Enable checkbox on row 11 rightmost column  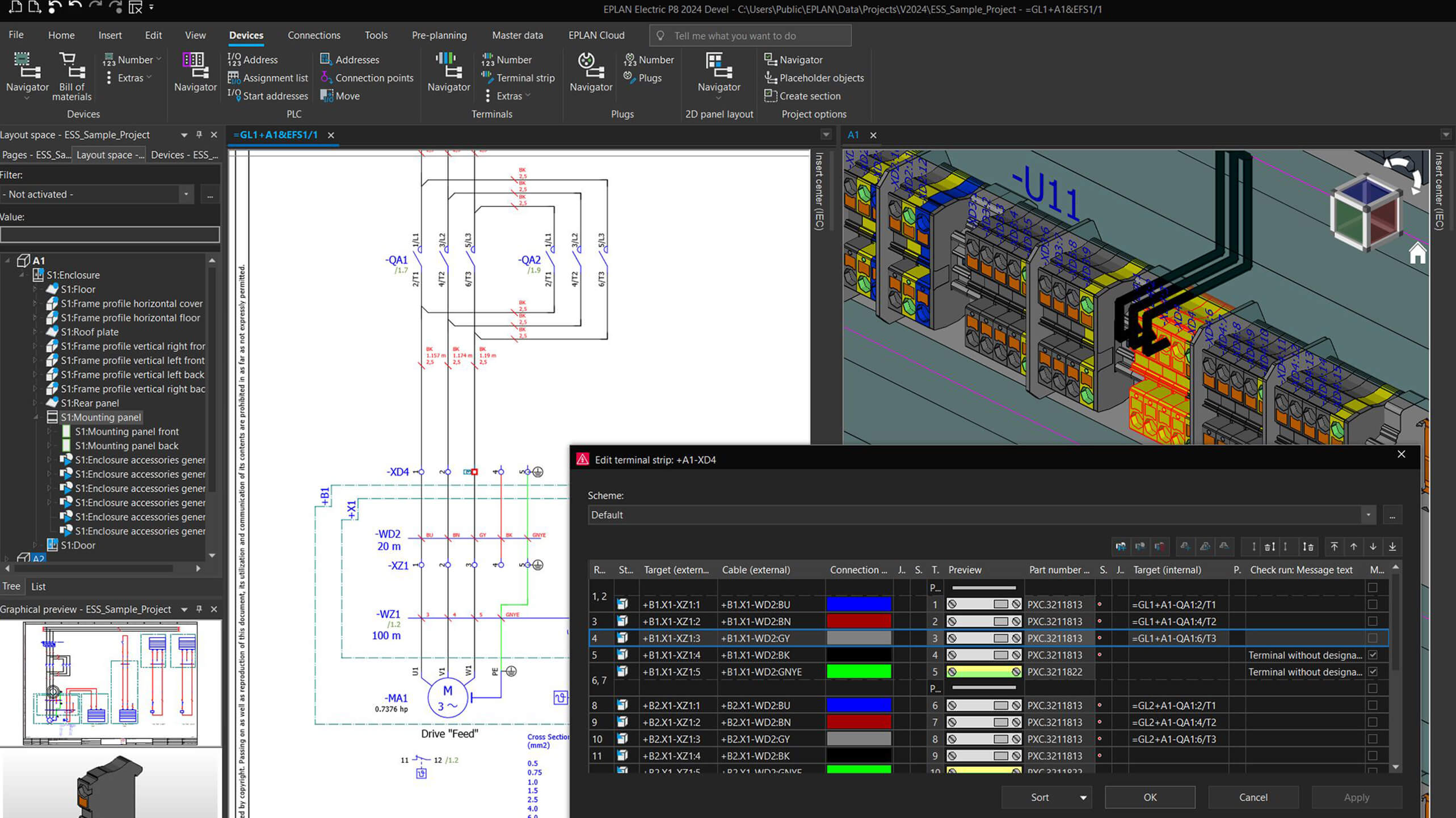[1373, 756]
